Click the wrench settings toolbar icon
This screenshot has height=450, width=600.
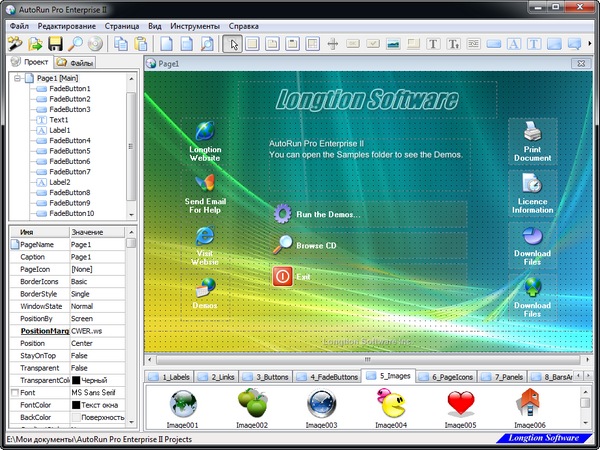[15, 43]
